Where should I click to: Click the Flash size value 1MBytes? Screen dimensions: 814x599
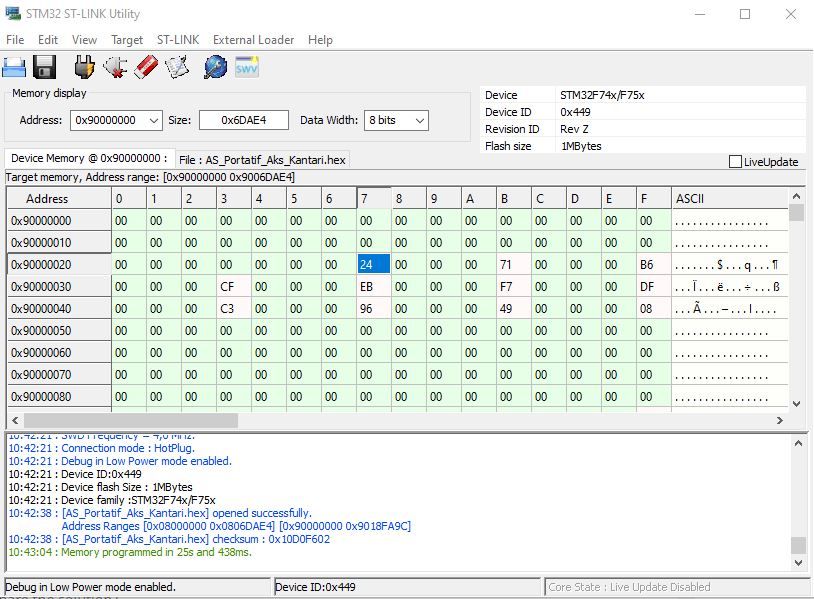(x=581, y=146)
